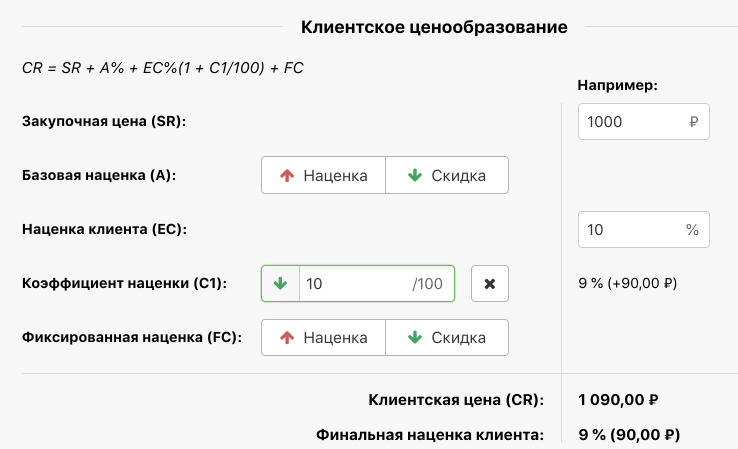Click the red up arrow in base markup

point(287,176)
